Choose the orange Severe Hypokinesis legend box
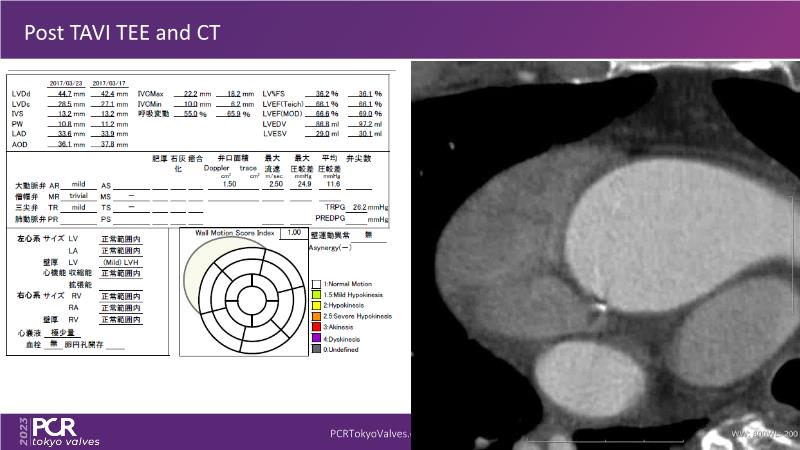The width and height of the screenshot is (800, 450). pyautogui.click(x=316, y=315)
